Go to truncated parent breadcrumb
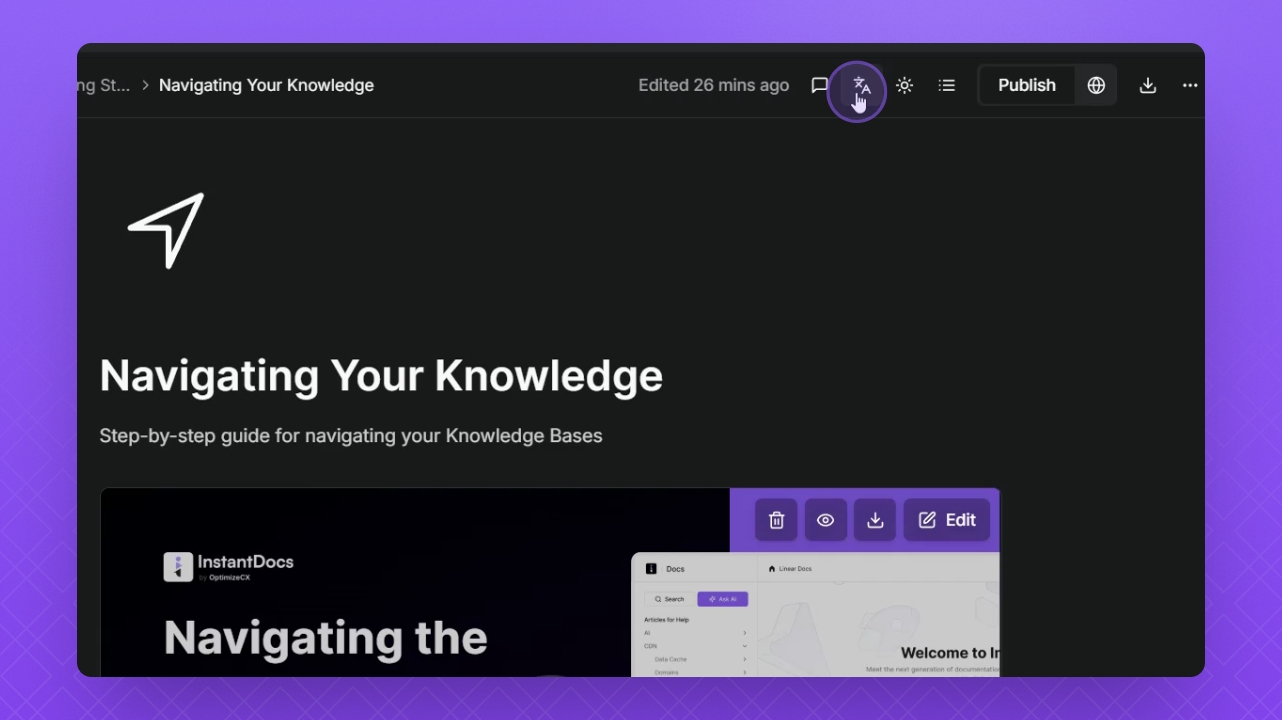 (104, 86)
